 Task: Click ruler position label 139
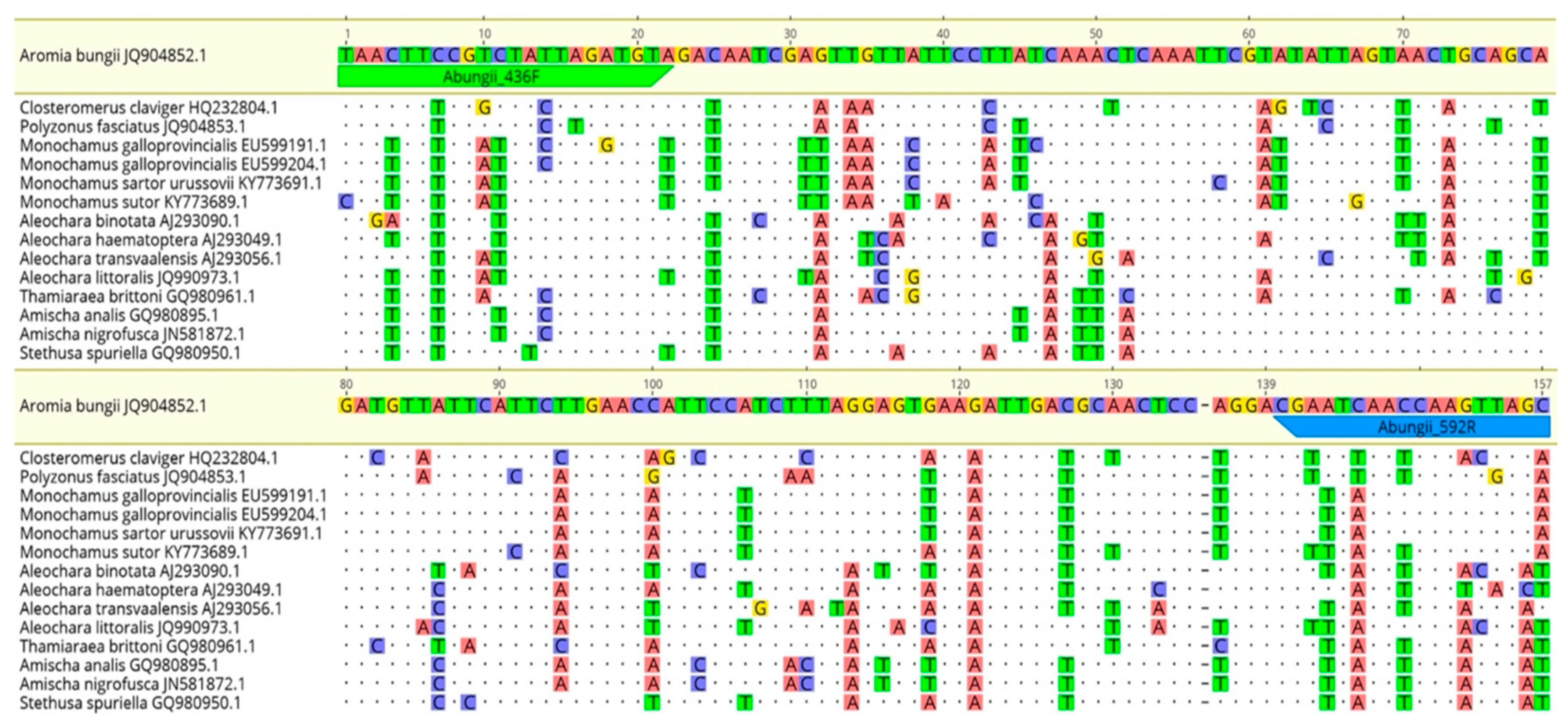pos(1265,384)
